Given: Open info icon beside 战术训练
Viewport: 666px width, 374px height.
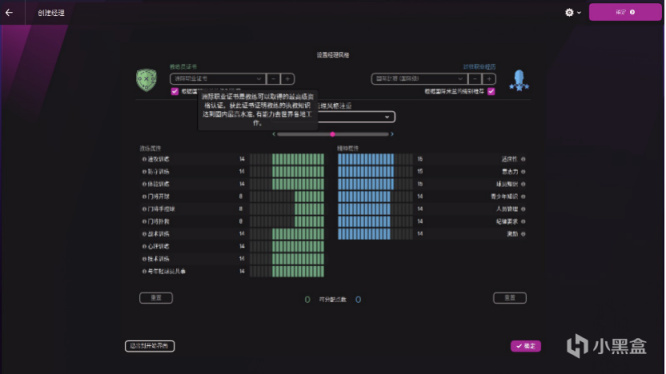Looking at the screenshot, I should click(x=144, y=234).
